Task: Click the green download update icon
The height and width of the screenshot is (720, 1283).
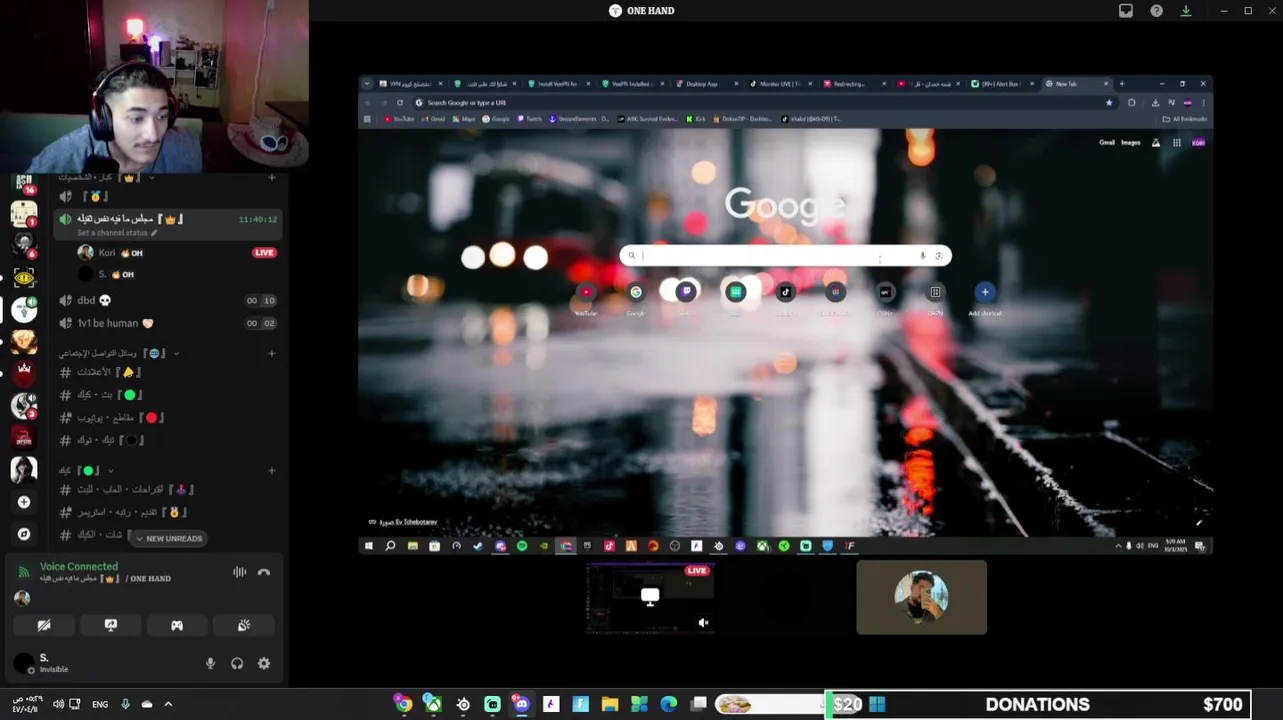Action: (x=1186, y=10)
